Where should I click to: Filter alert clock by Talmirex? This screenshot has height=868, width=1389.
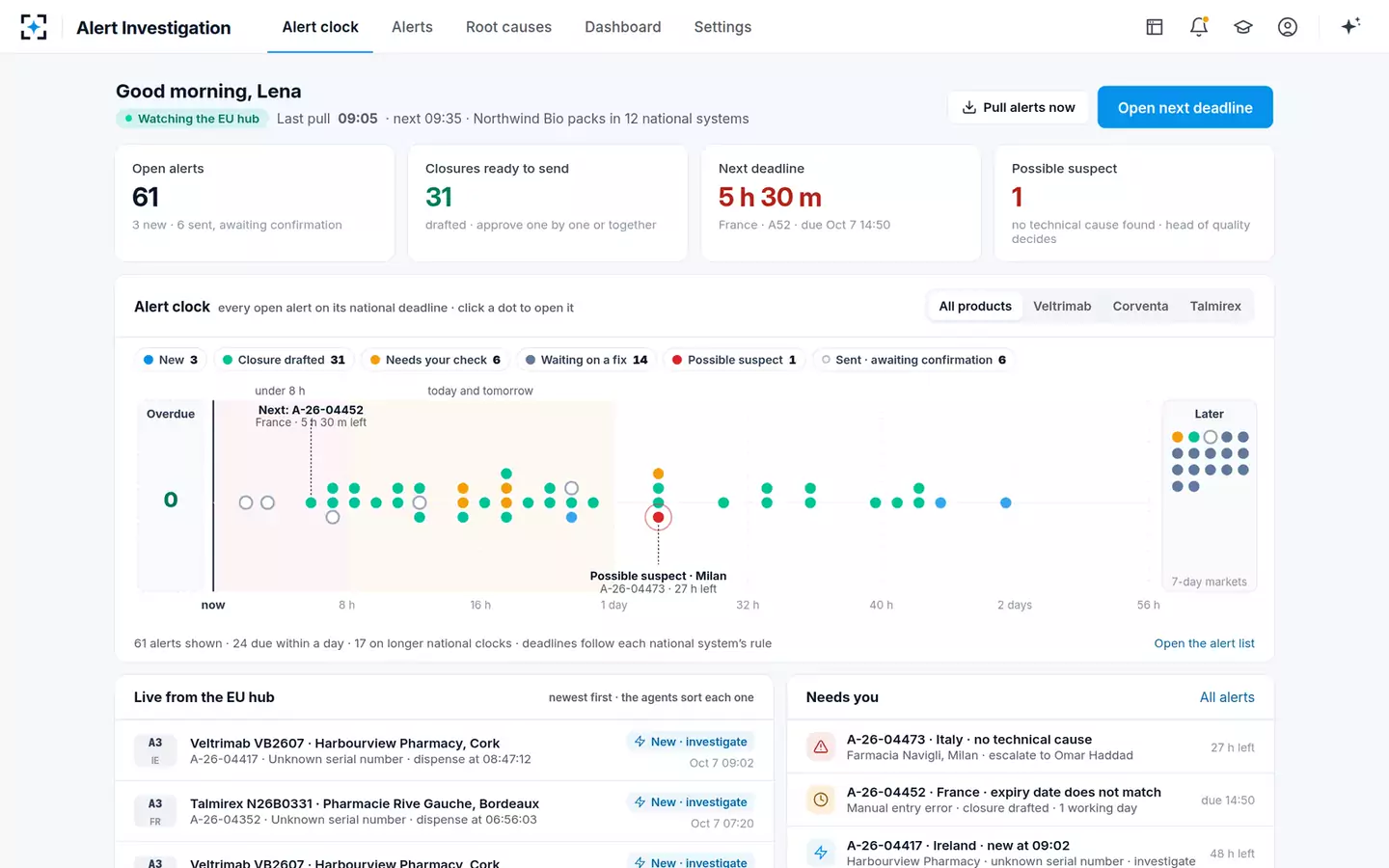click(x=1215, y=306)
